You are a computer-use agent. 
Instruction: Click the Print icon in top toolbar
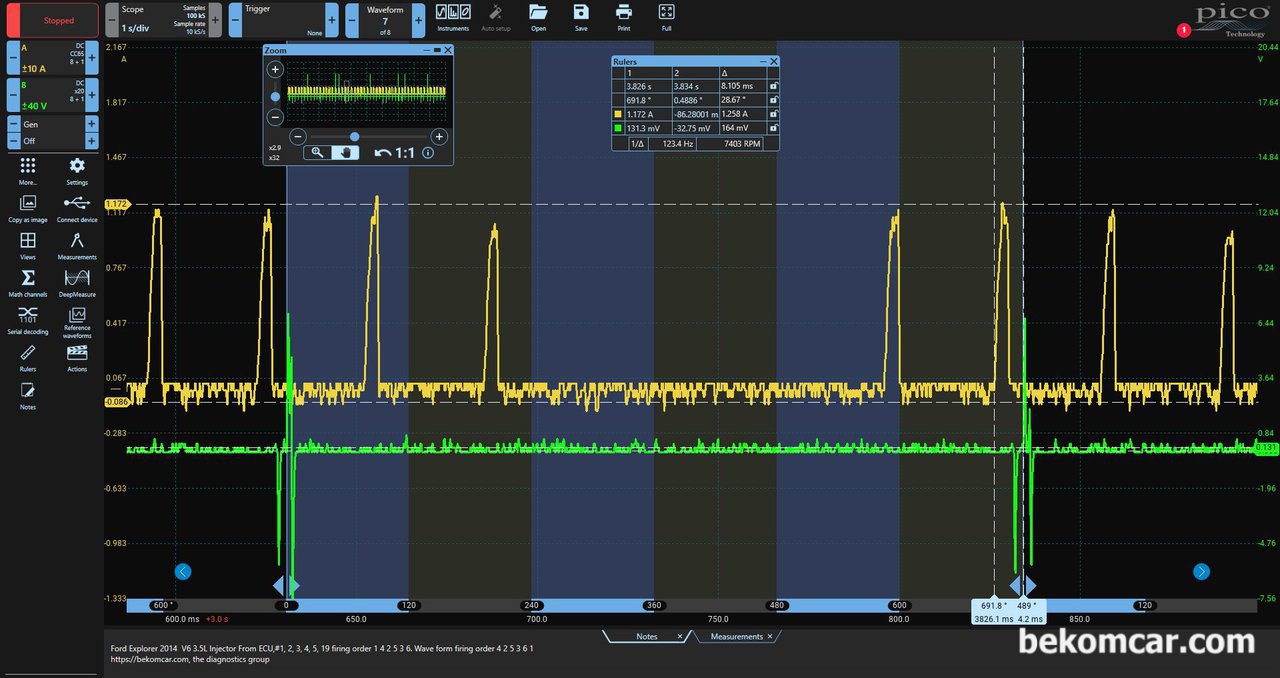[x=624, y=16]
